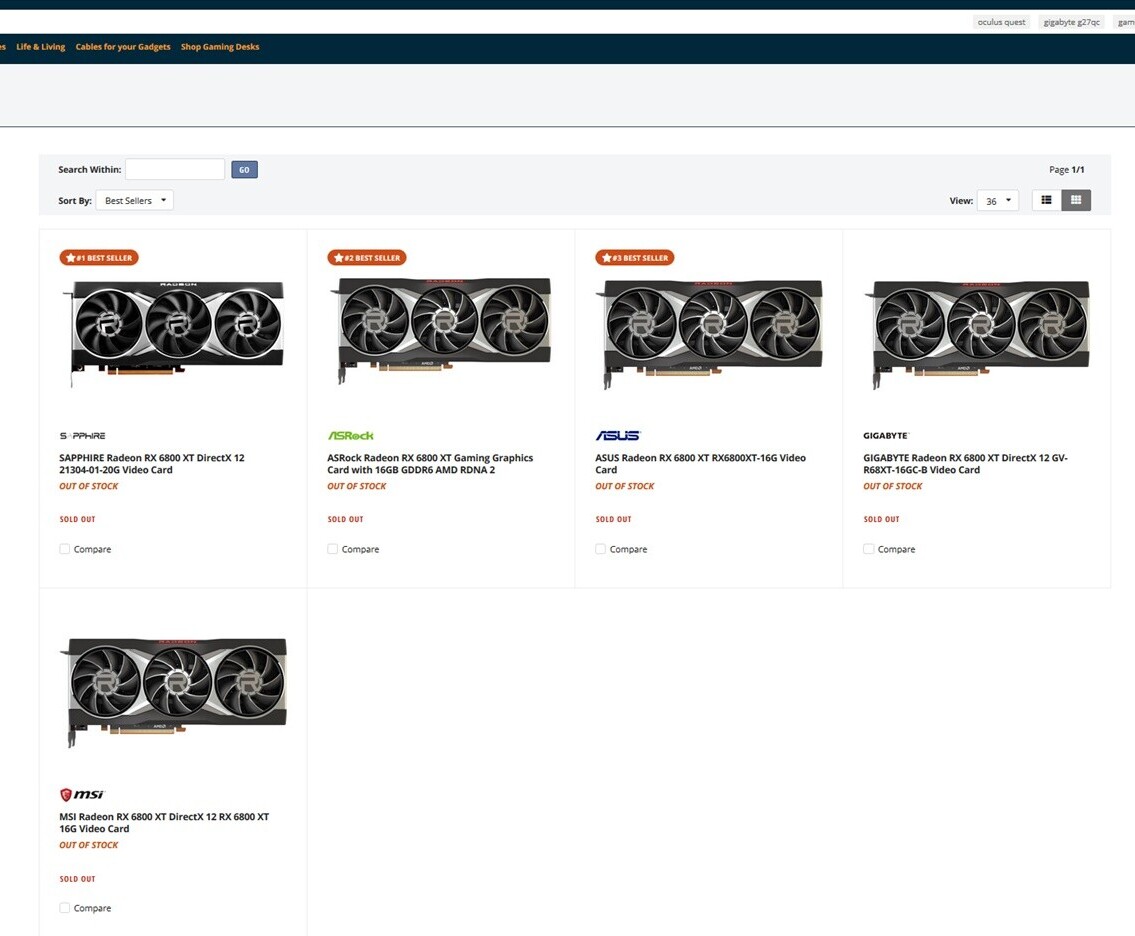Open Shop Gaming Desks menu item
1135x936 pixels.
[x=220, y=47]
